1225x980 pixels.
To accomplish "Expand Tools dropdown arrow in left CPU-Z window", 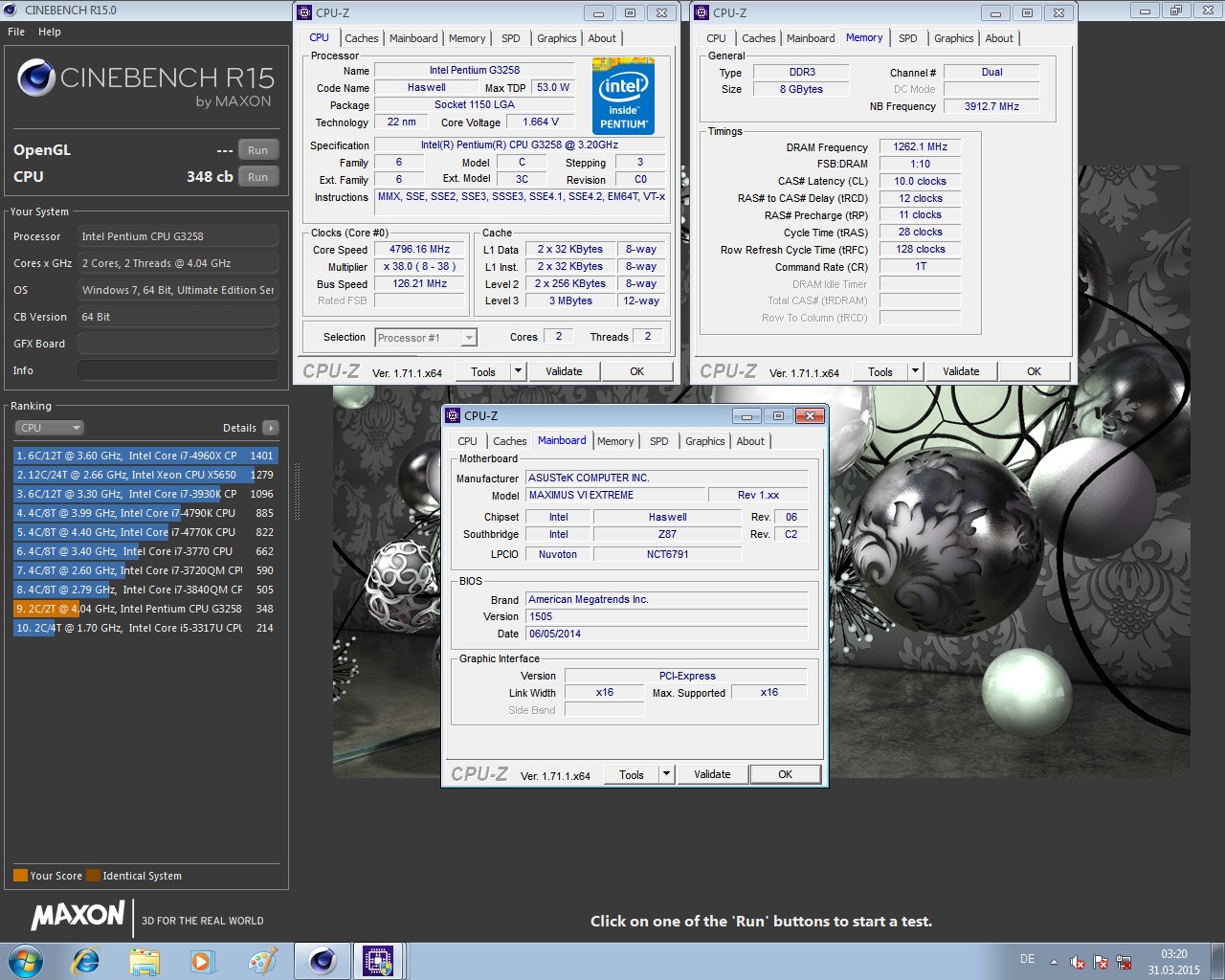I will click(518, 372).
